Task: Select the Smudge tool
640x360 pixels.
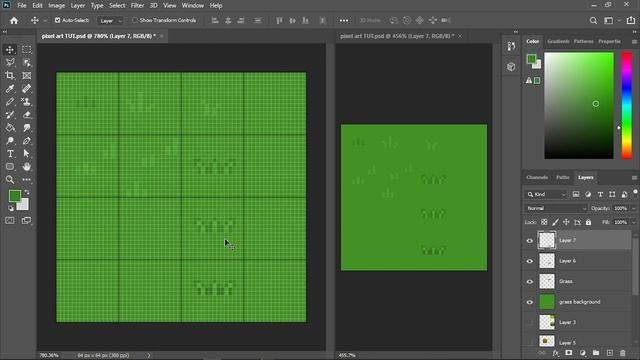Action: [x=27, y=128]
